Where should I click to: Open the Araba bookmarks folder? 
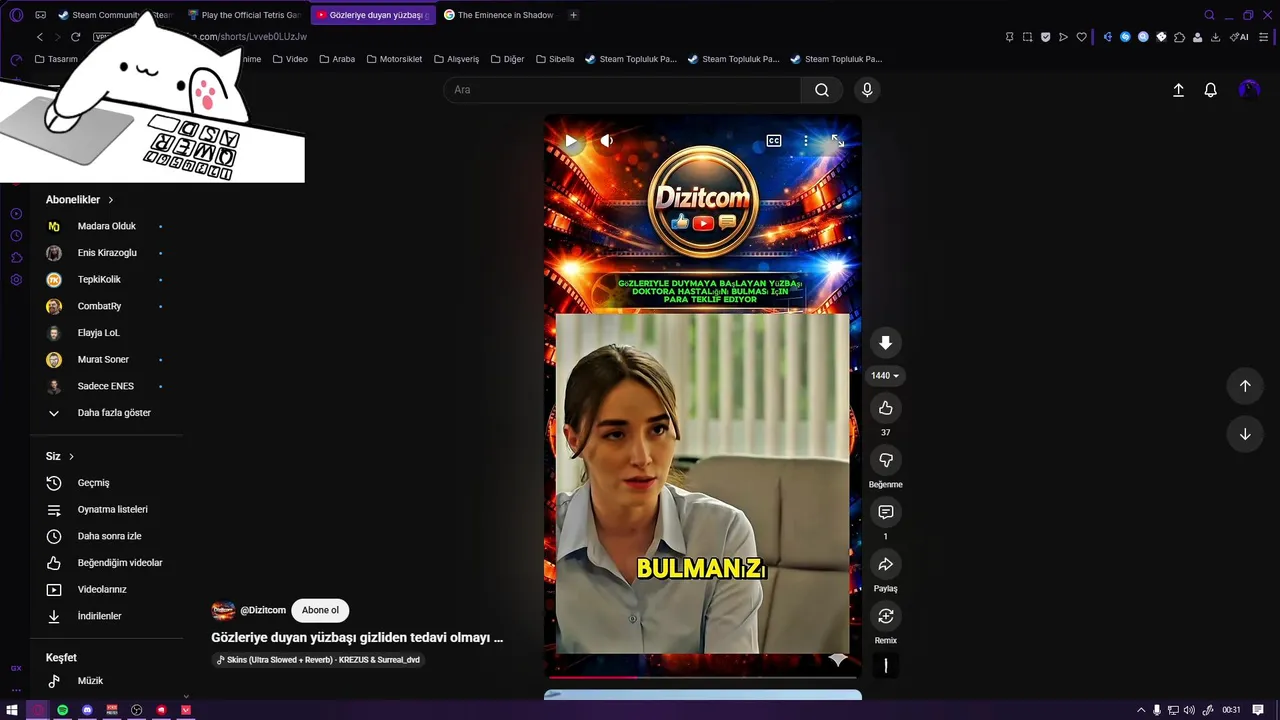click(x=337, y=59)
